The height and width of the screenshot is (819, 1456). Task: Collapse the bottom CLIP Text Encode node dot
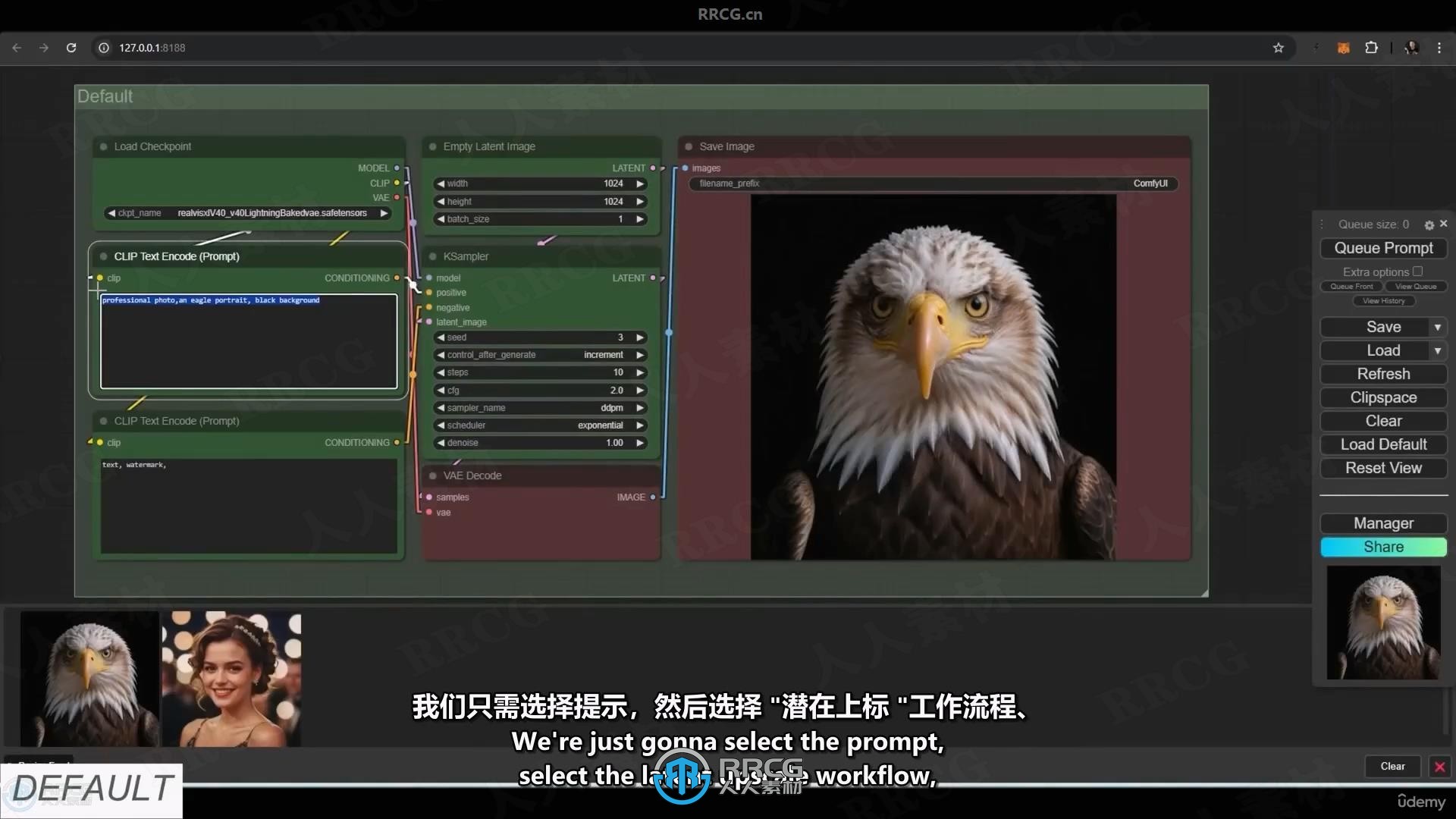pyautogui.click(x=104, y=421)
